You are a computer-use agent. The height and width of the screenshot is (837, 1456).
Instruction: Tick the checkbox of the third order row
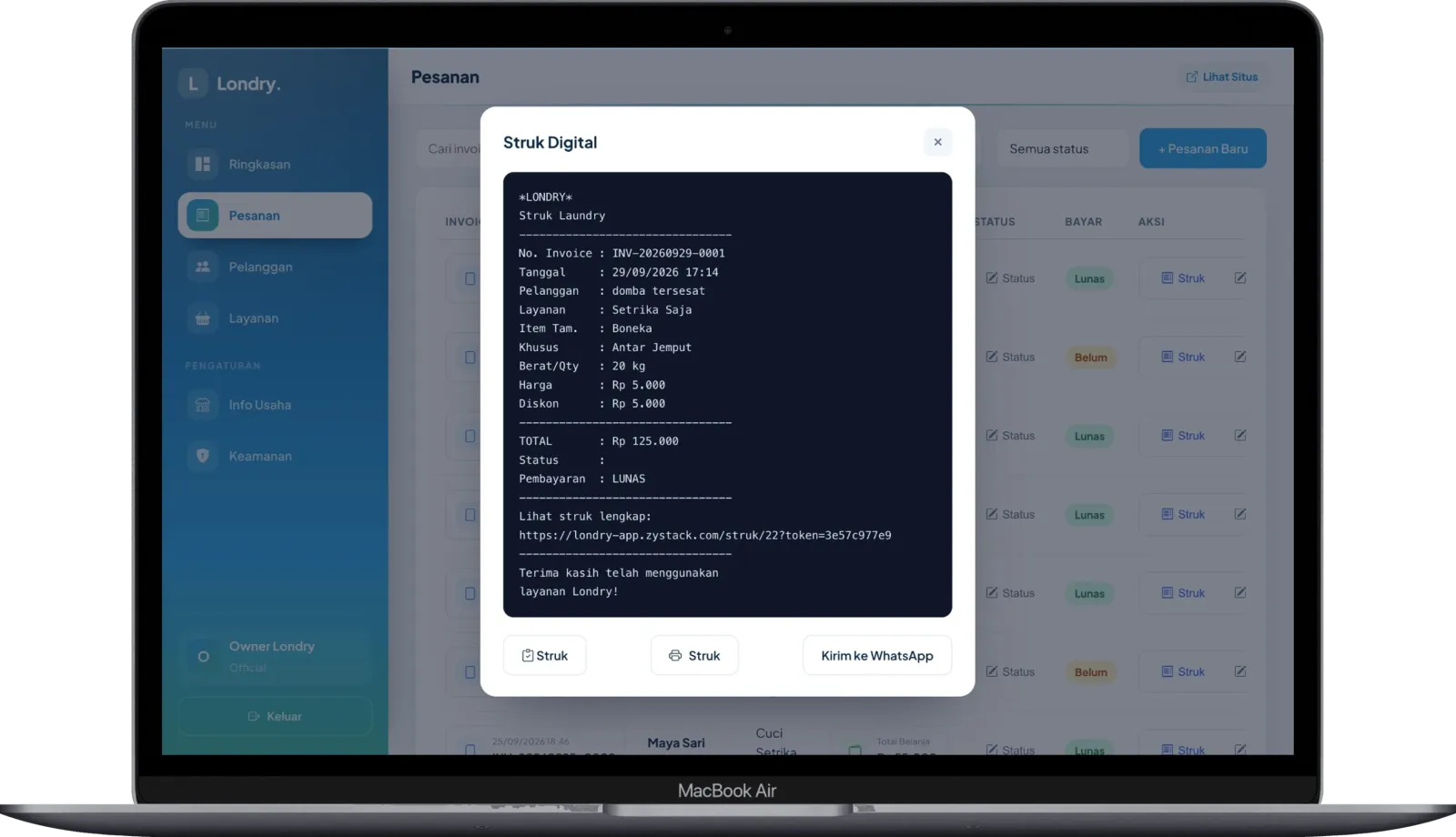click(x=470, y=436)
